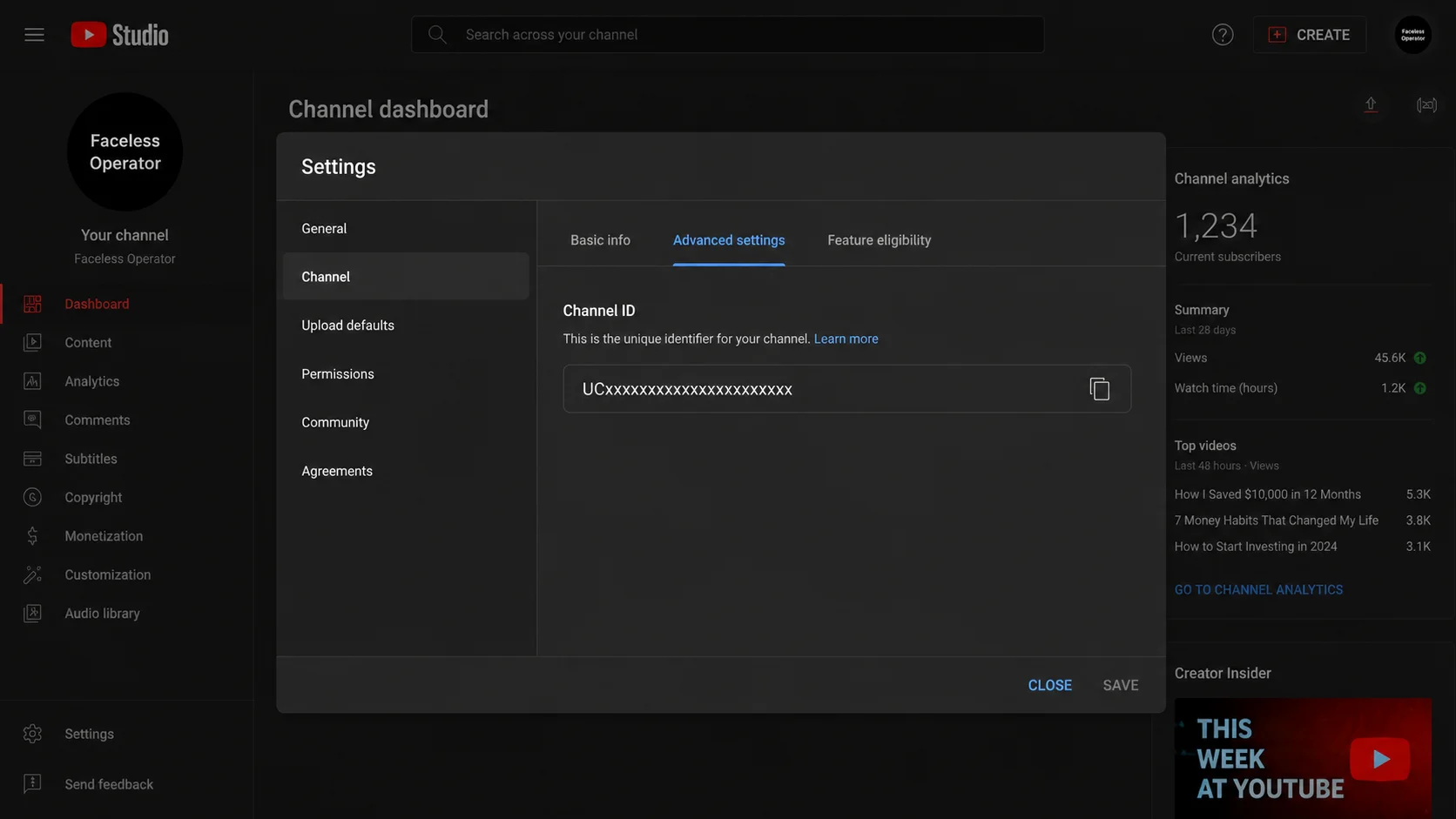1456x819 pixels.
Task: Open Comments label in sidebar
Action: click(x=98, y=420)
